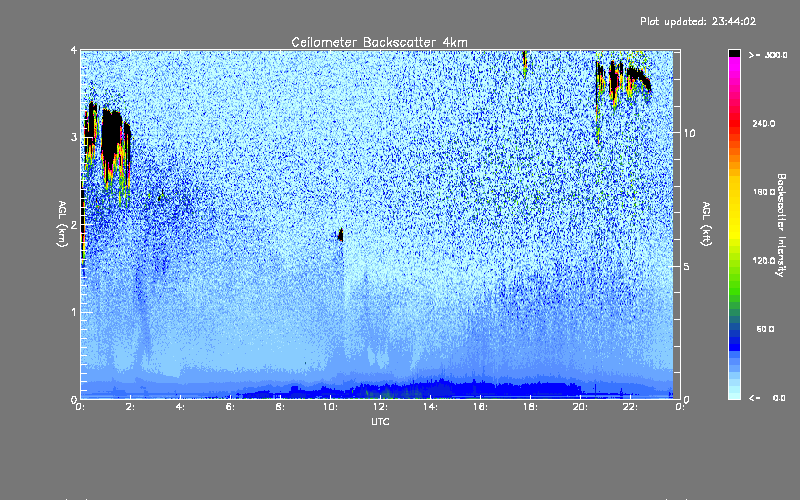Screen dimensions: 800x500
Task: Pick the red segment of the colorbar
Action: point(734,121)
